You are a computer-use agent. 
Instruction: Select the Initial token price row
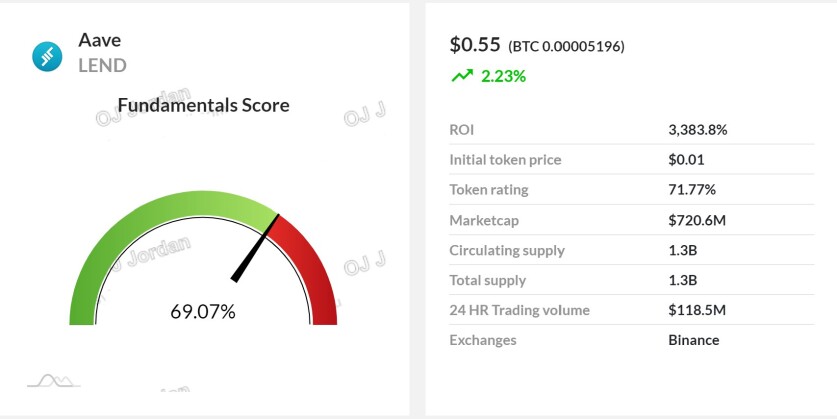click(x=631, y=160)
